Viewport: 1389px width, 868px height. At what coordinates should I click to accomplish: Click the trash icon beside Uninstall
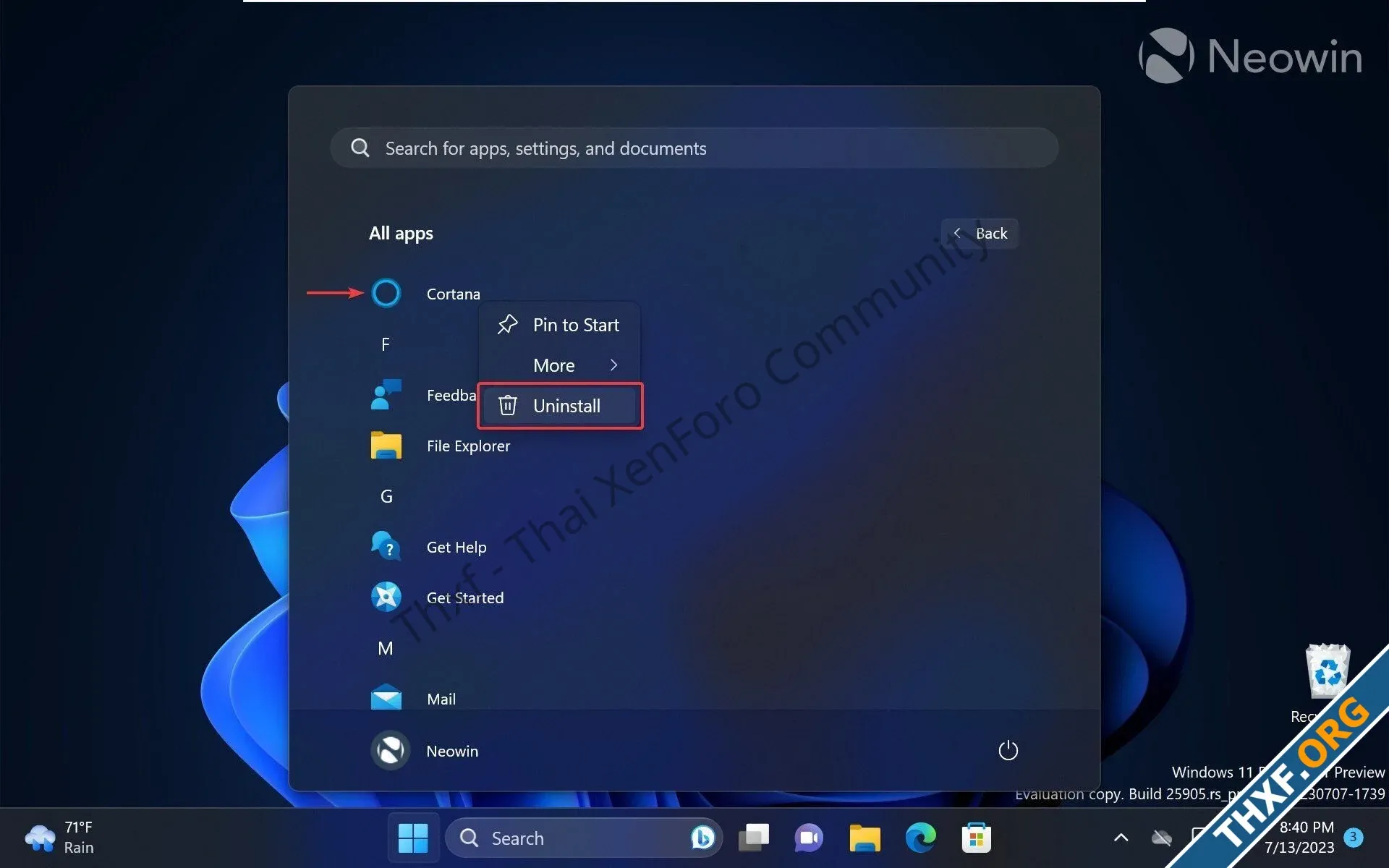(x=507, y=405)
